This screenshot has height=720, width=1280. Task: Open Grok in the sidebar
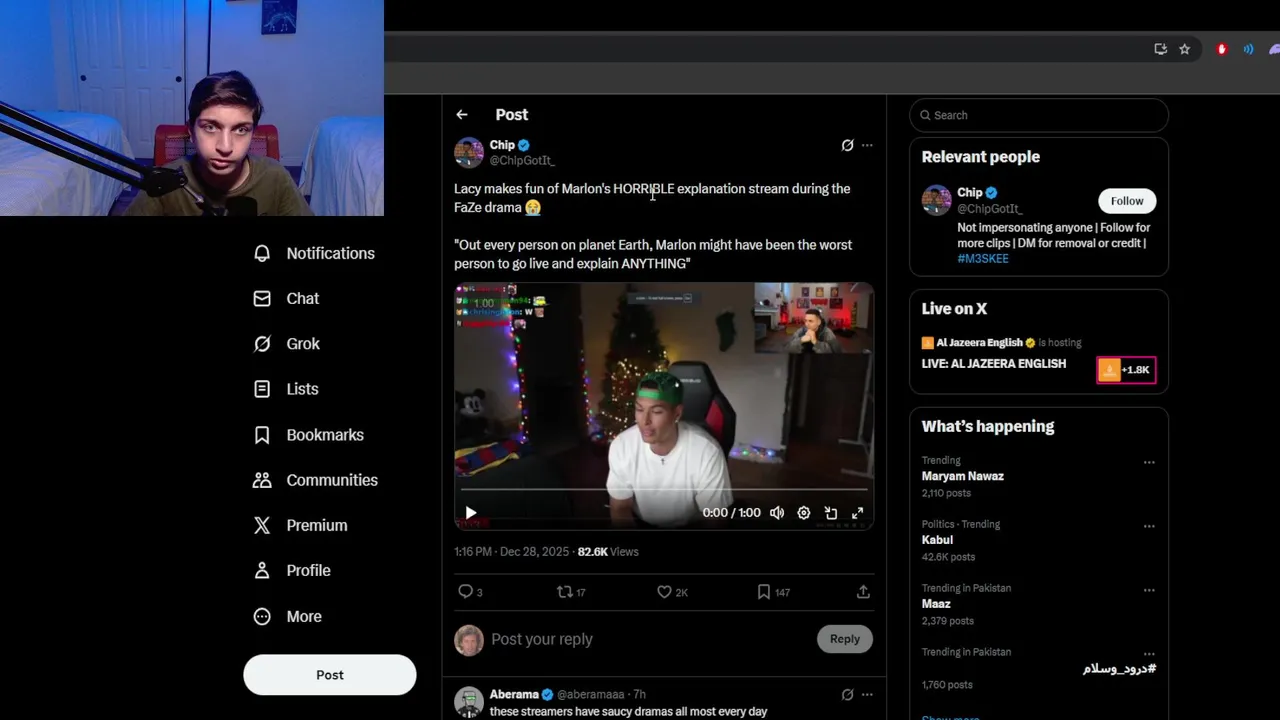287,343
